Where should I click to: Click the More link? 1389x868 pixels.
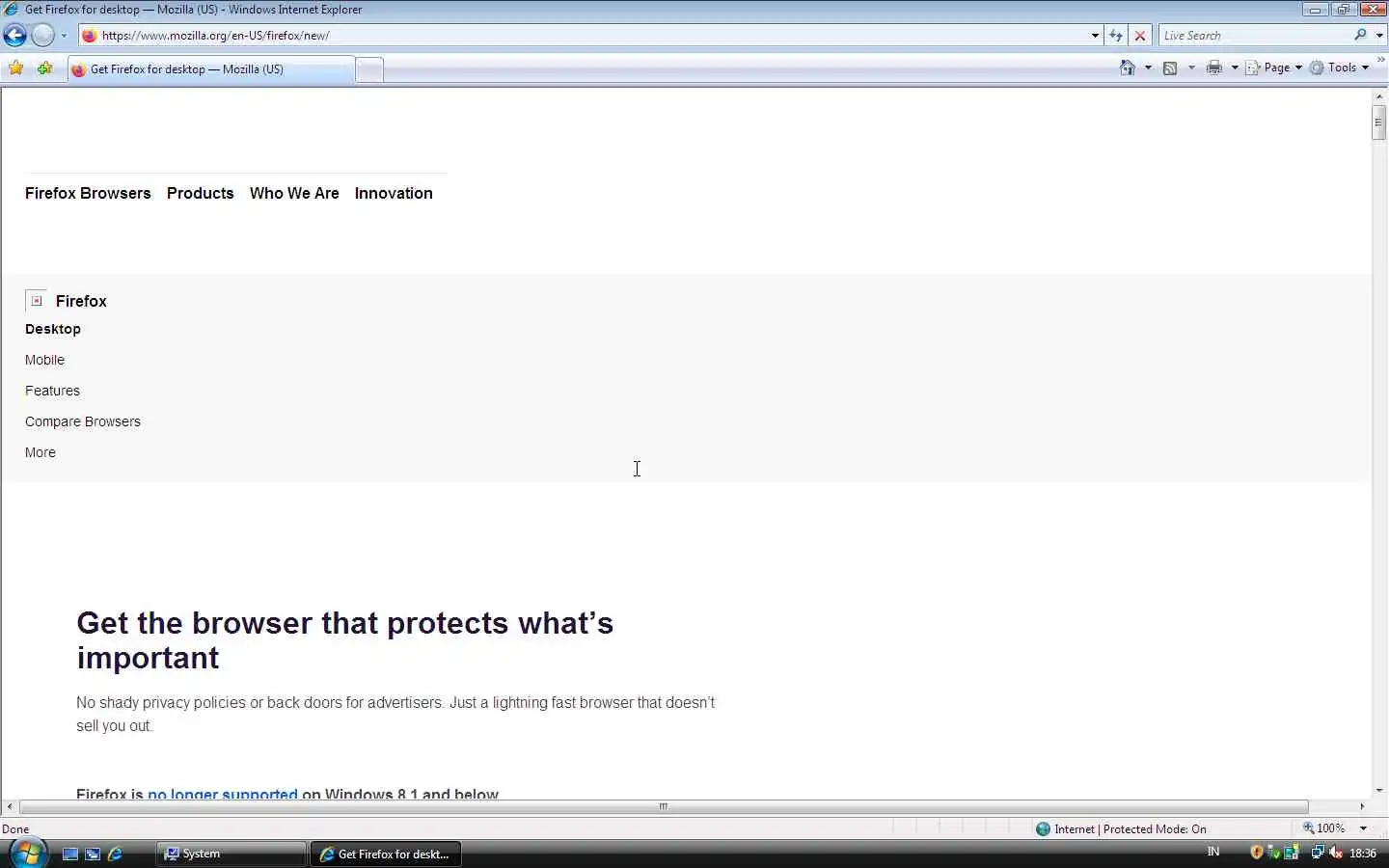[41, 452]
